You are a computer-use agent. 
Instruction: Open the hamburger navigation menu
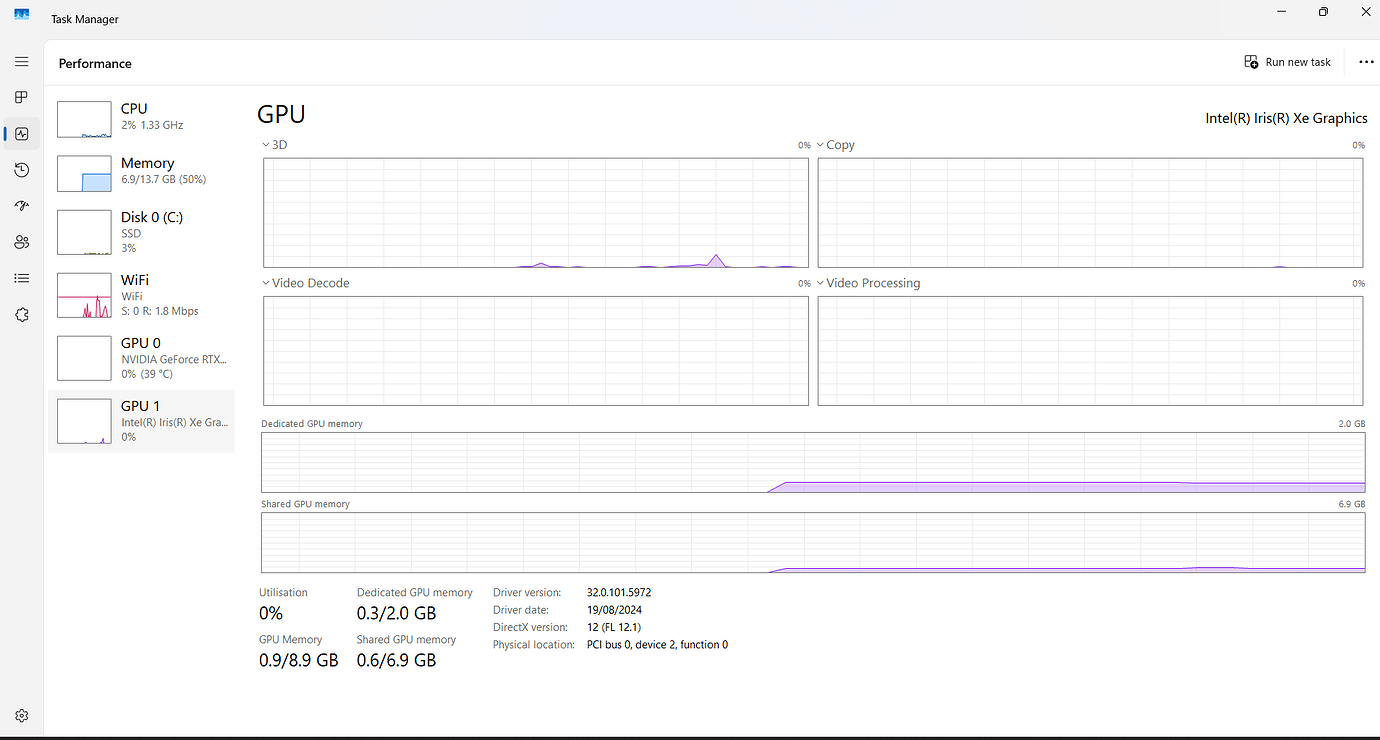21,62
